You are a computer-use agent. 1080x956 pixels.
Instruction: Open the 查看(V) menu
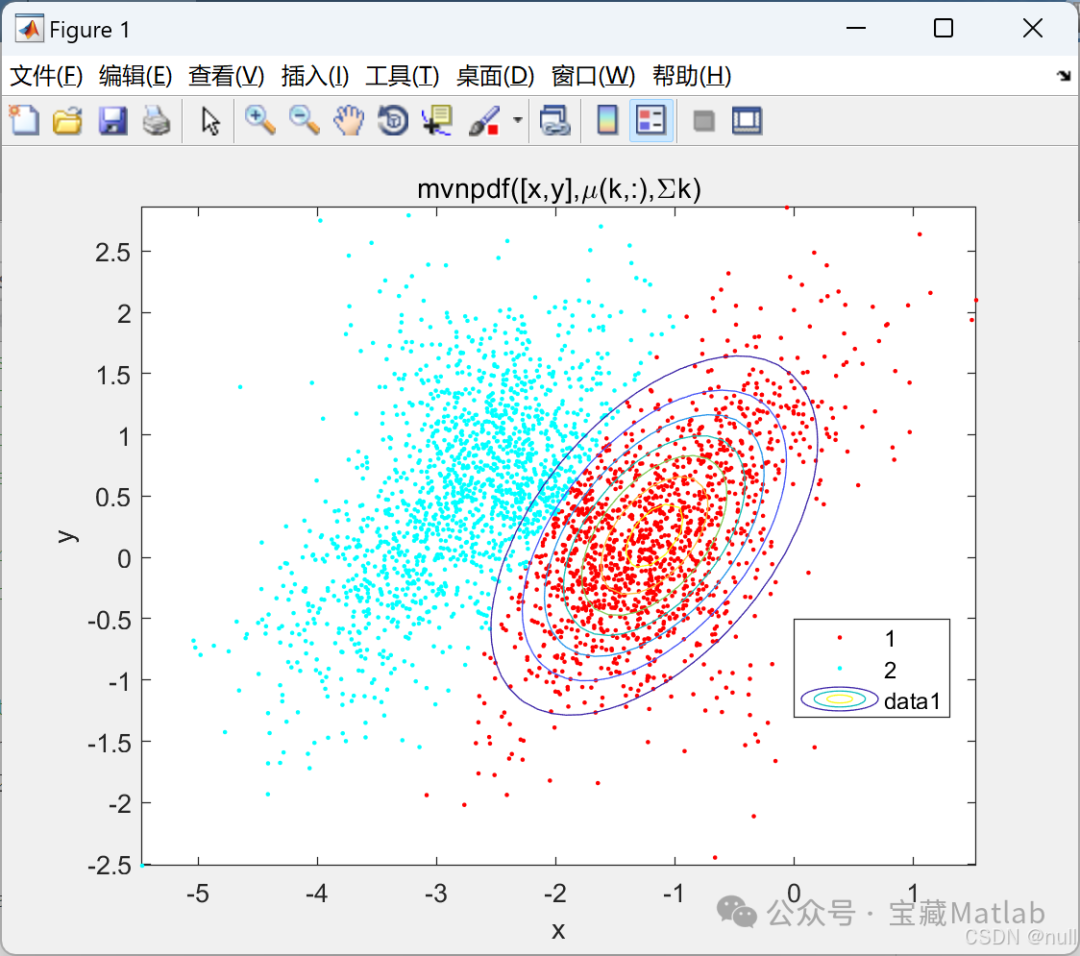(226, 76)
